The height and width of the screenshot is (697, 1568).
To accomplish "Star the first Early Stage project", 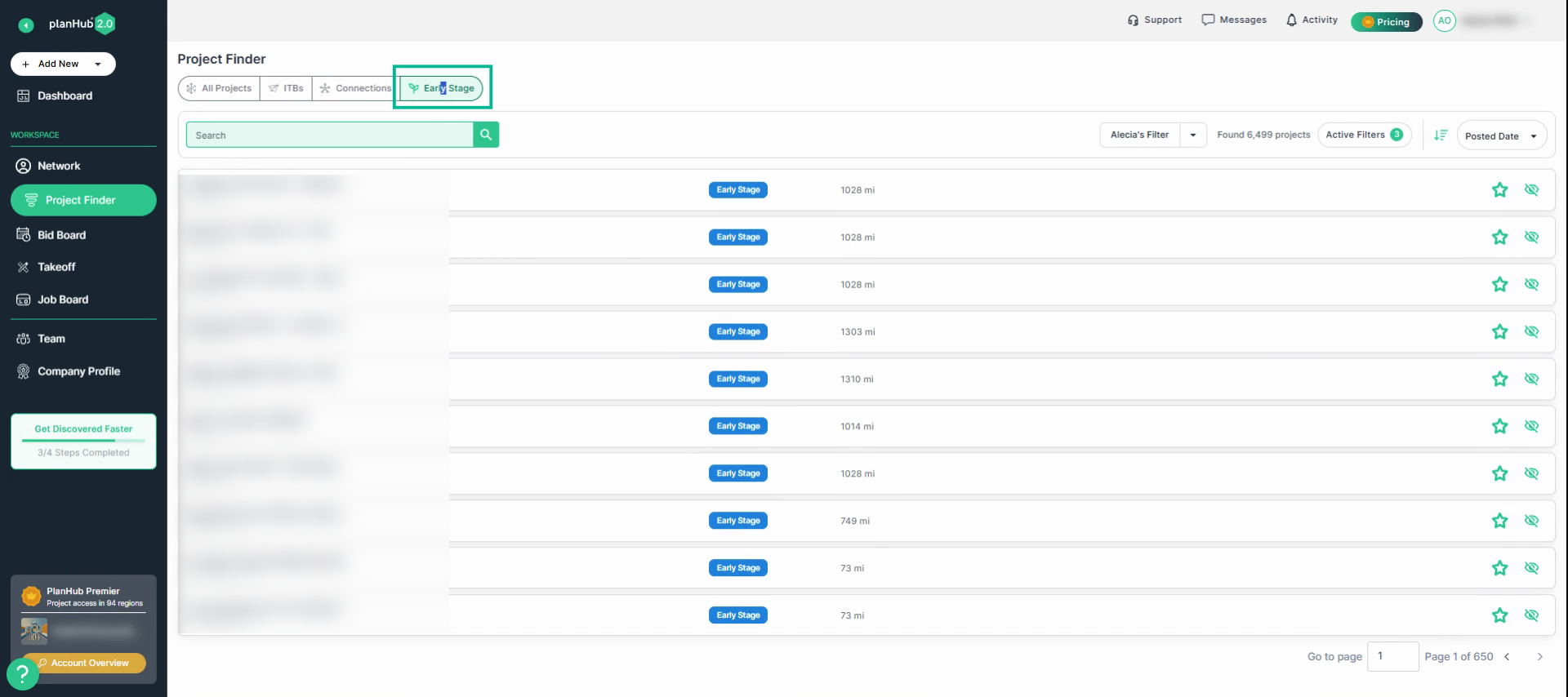I will click(x=1499, y=190).
